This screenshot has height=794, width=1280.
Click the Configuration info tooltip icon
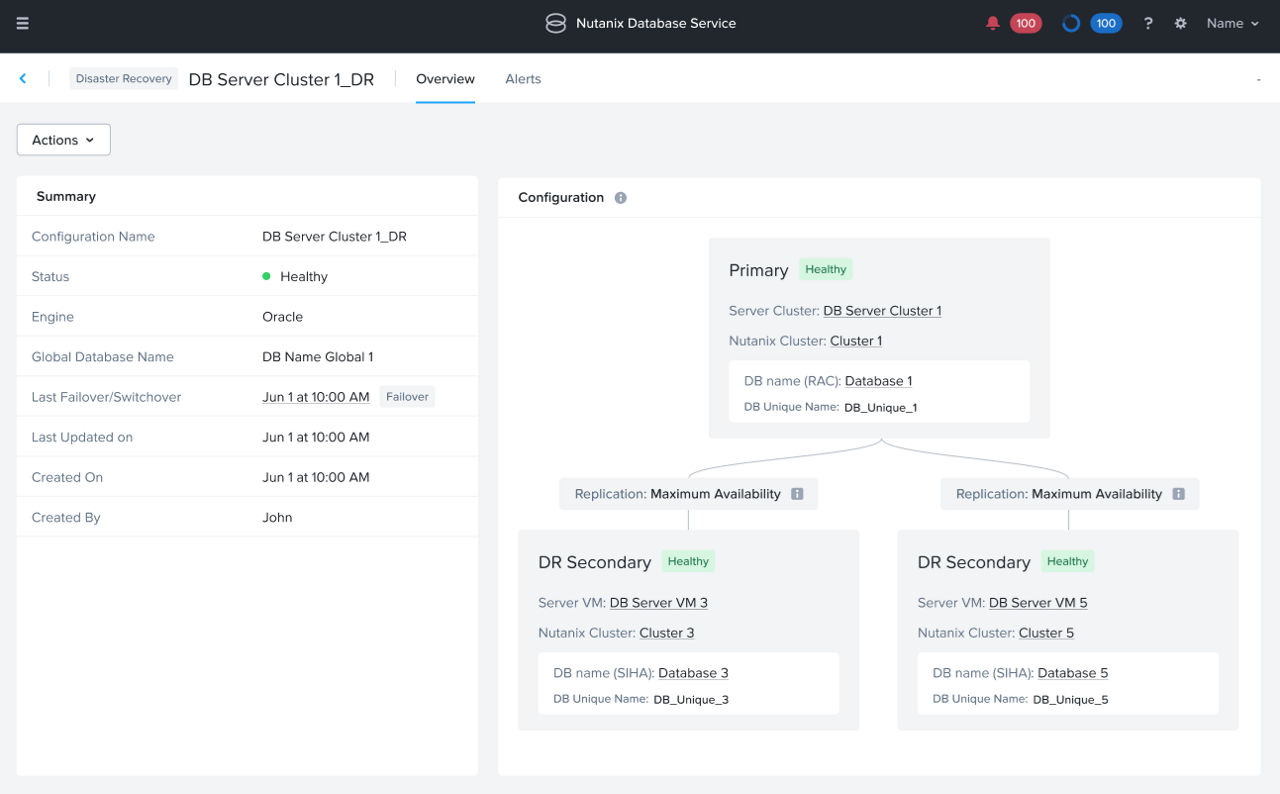620,197
